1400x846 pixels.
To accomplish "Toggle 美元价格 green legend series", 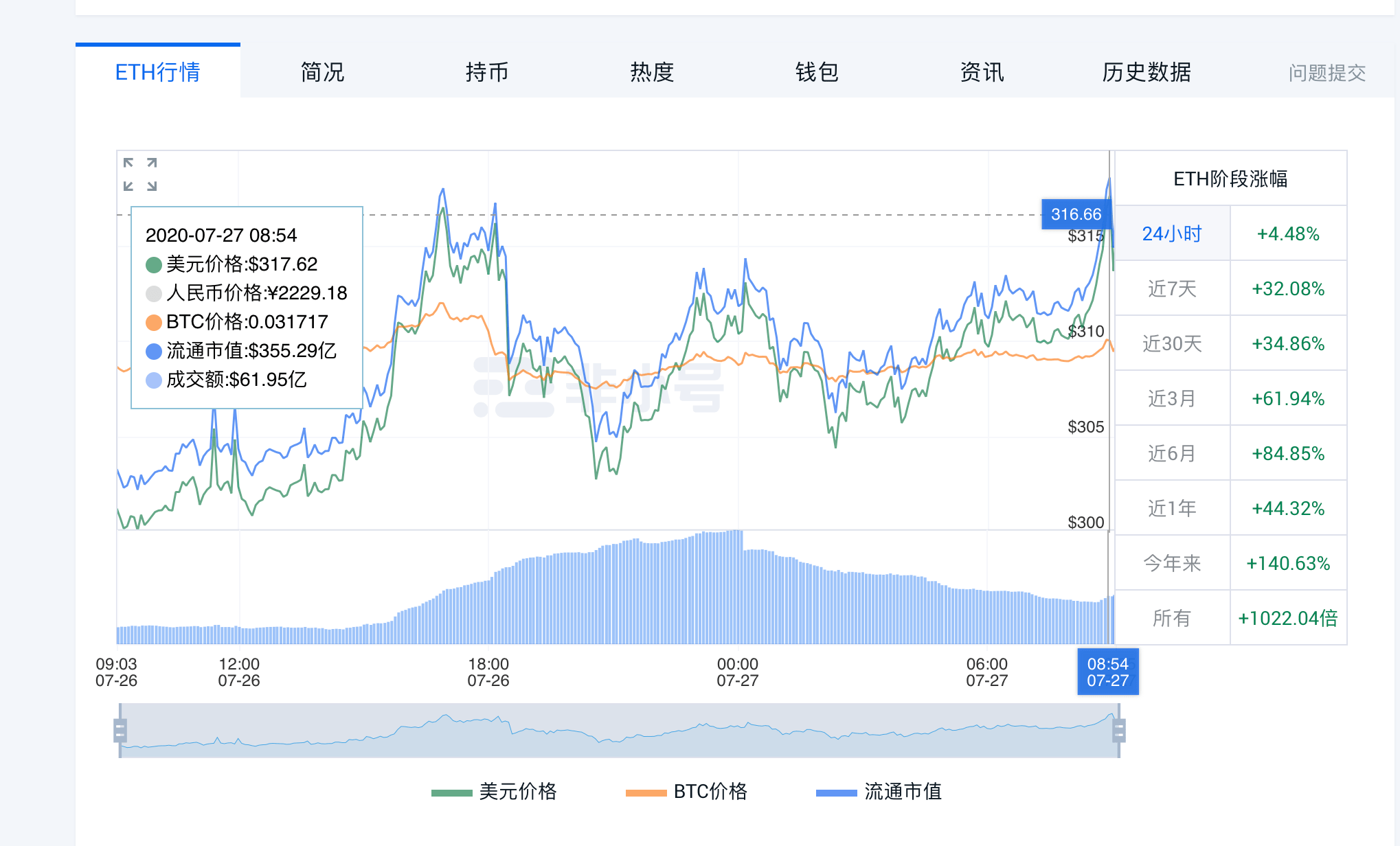I will click(495, 792).
